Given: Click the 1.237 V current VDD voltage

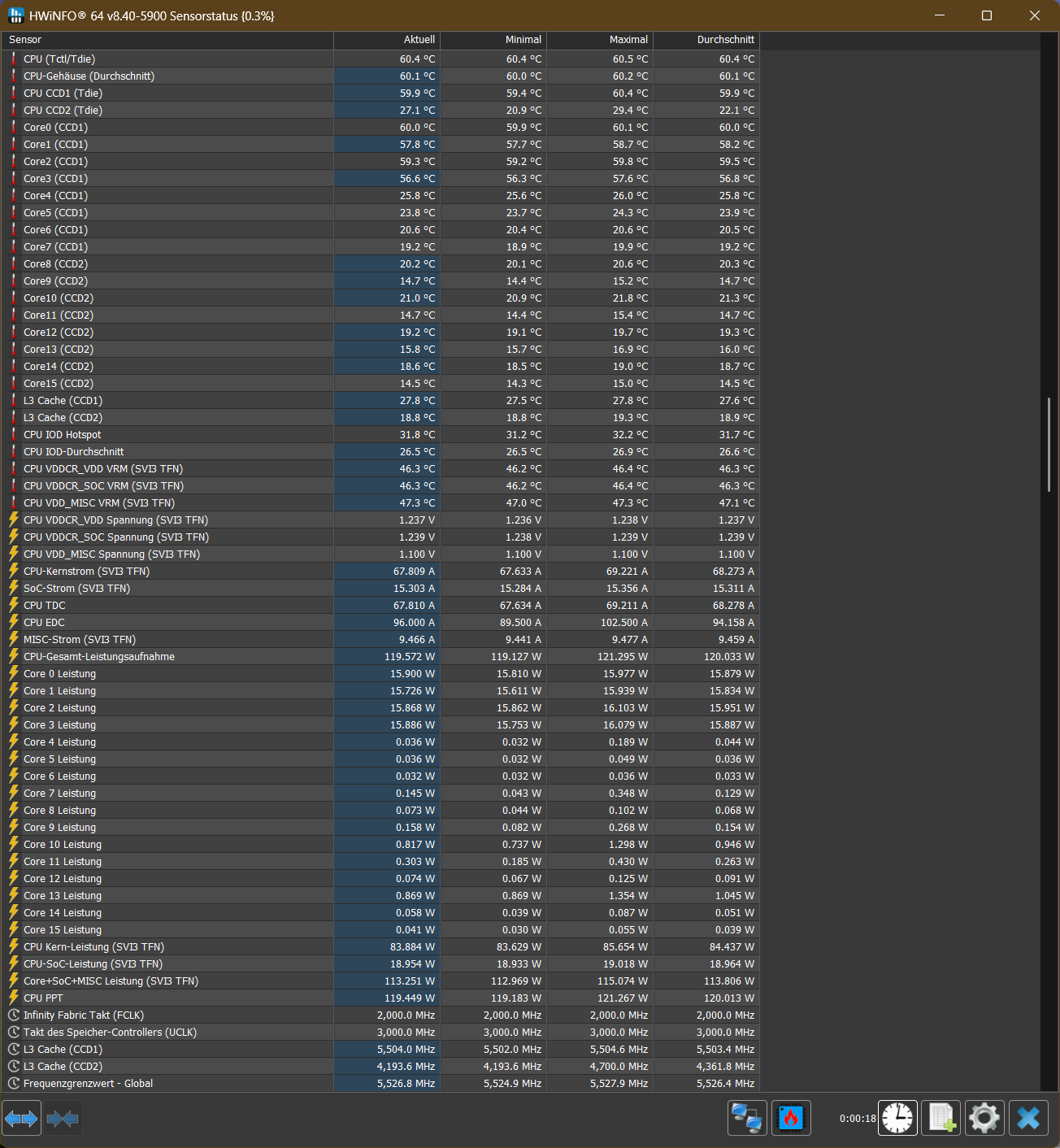Looking at the screenshot, I should pyautogui.click(x=417, y=520).
